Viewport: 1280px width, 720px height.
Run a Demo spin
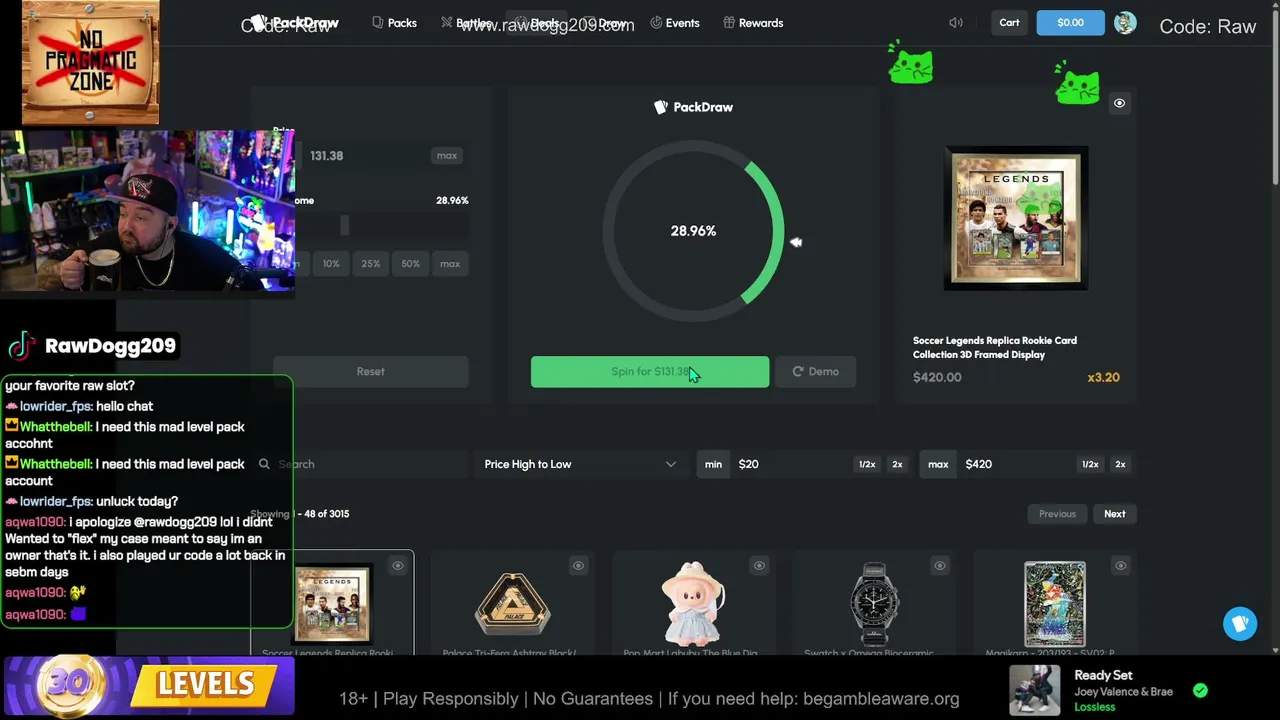coord(815,372)
